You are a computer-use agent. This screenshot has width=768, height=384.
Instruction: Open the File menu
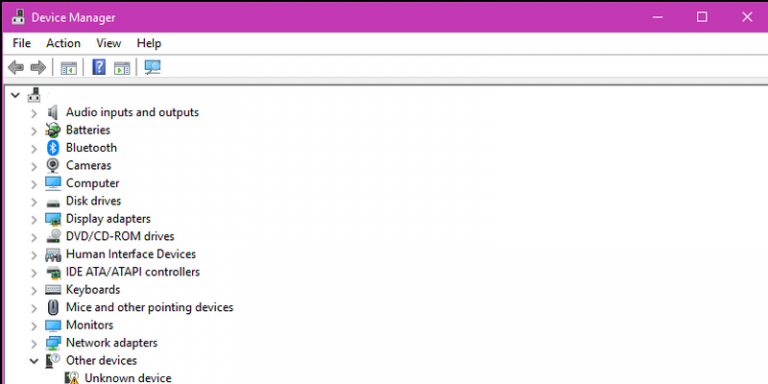tap(22, 43)
